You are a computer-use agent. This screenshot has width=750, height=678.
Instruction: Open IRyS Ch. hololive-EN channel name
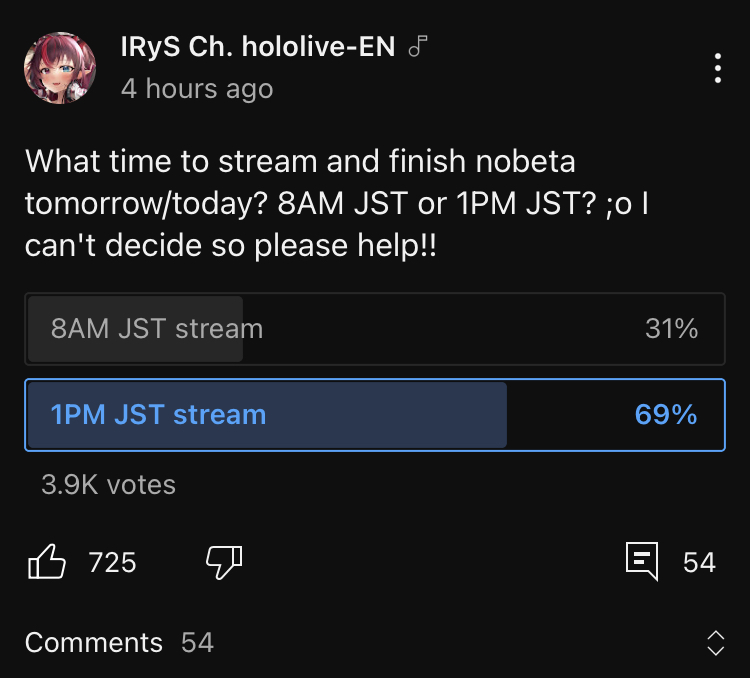click(x=257, y=47)
